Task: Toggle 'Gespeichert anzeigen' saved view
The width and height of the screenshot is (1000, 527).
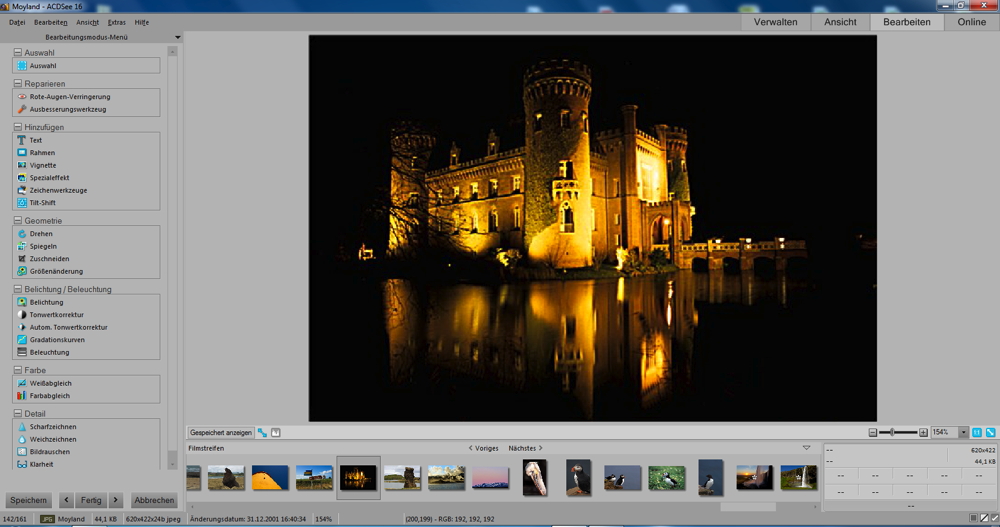Action: tap(221, 433)
